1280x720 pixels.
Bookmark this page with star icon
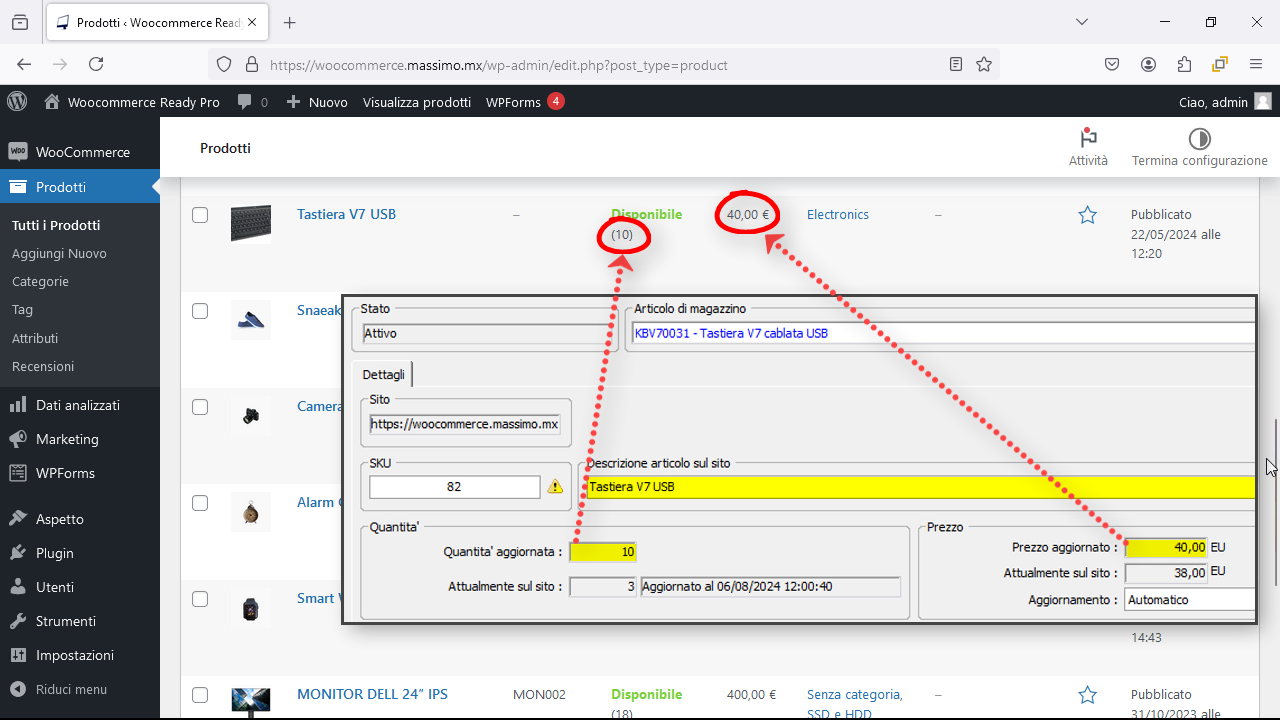984,64
